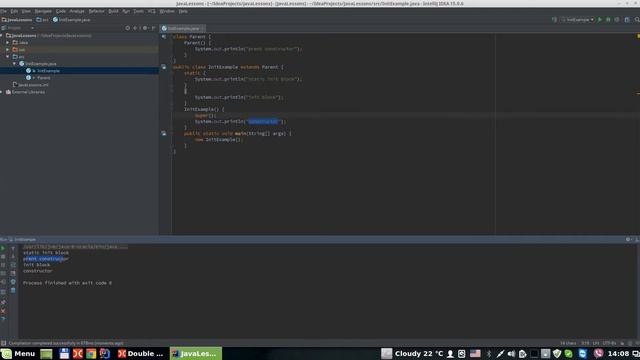Expand the out folder
The height and width of the screenshot is (360, 640).
(8, 49)
